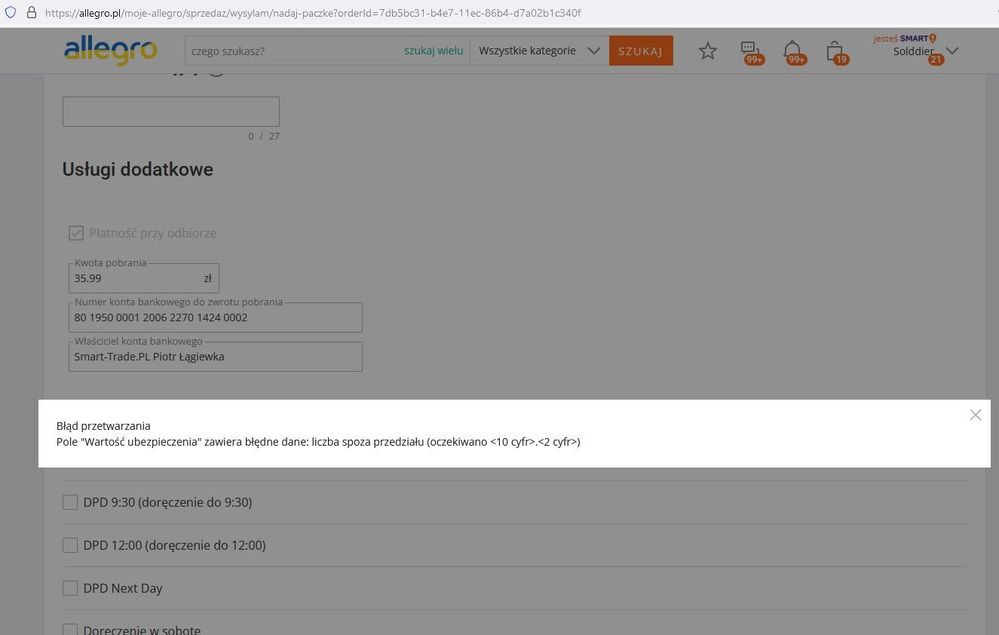Click the "szukaj wielu" link

(433, 51)
